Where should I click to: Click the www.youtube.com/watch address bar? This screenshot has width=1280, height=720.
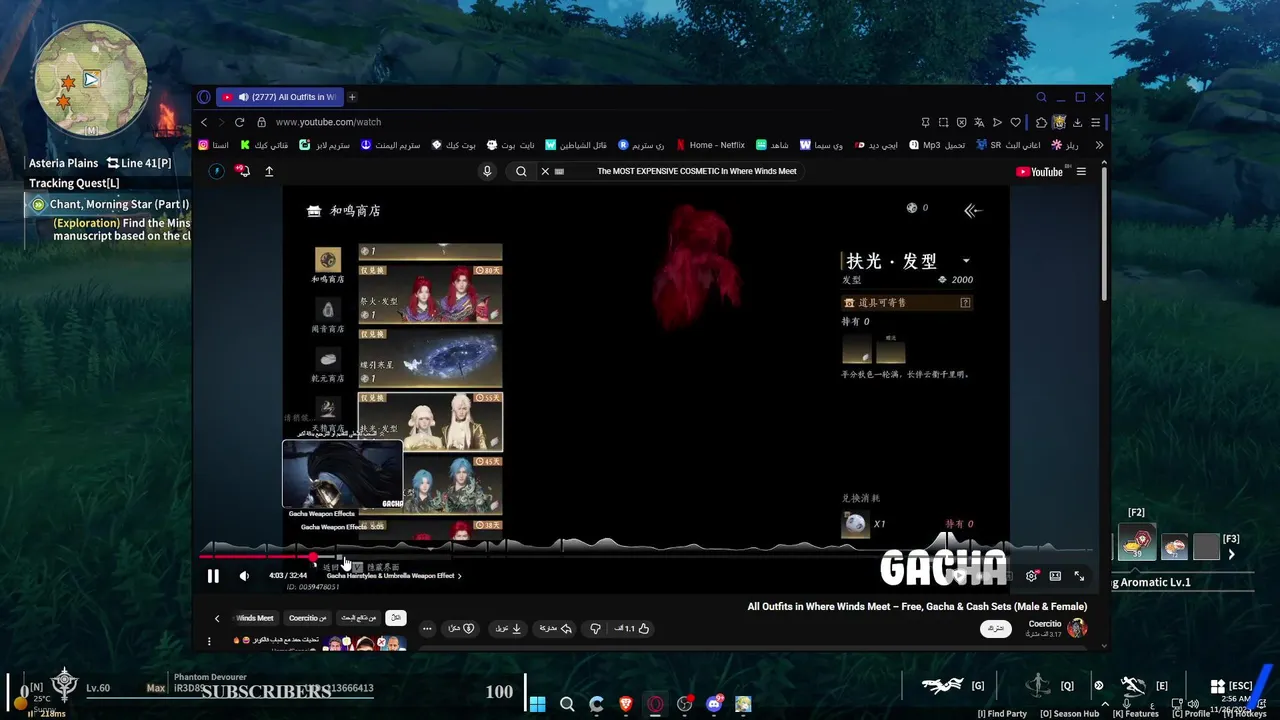coord(328,122)
